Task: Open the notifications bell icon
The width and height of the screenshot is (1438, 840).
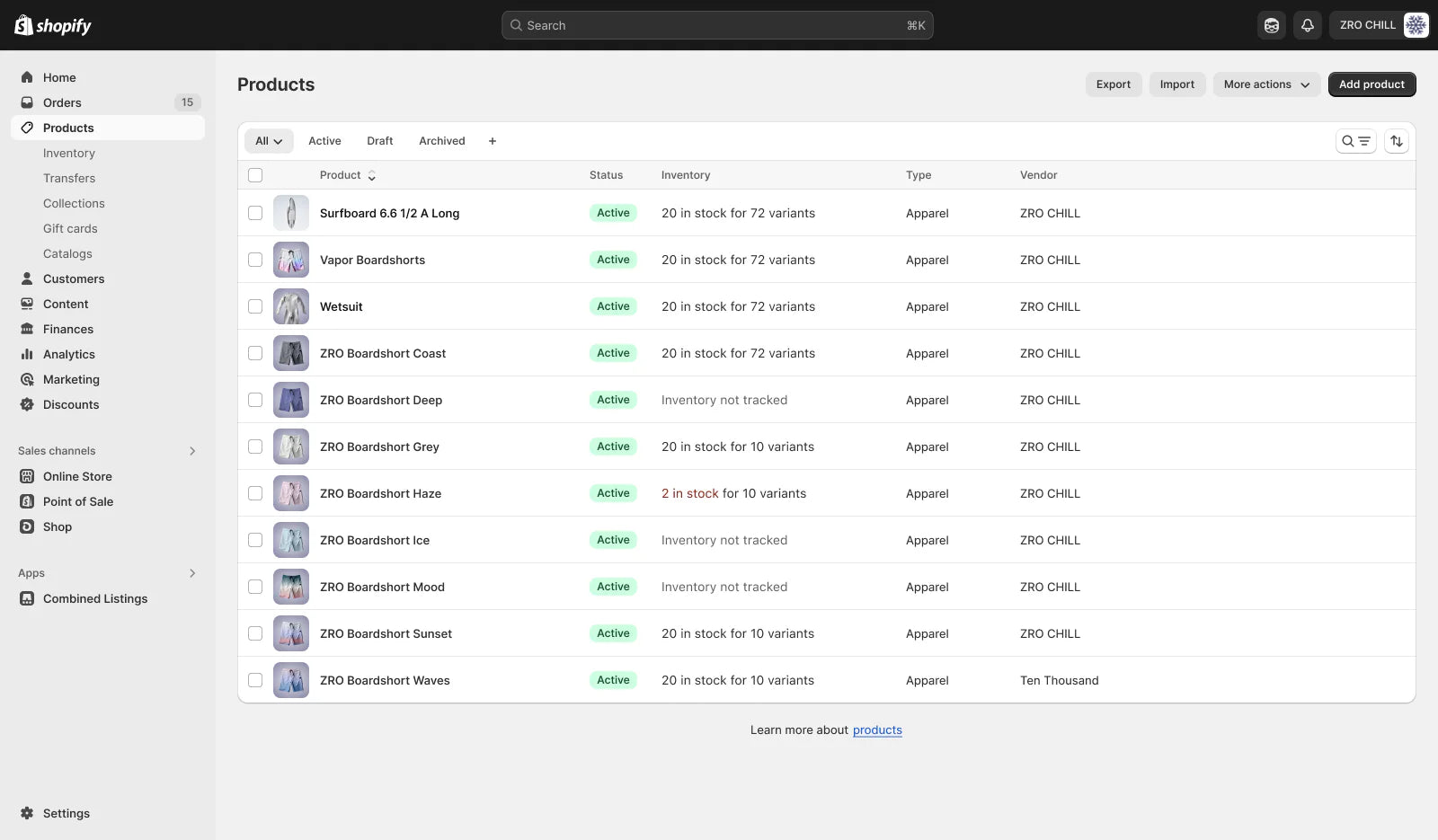Action: [1307, 25]
